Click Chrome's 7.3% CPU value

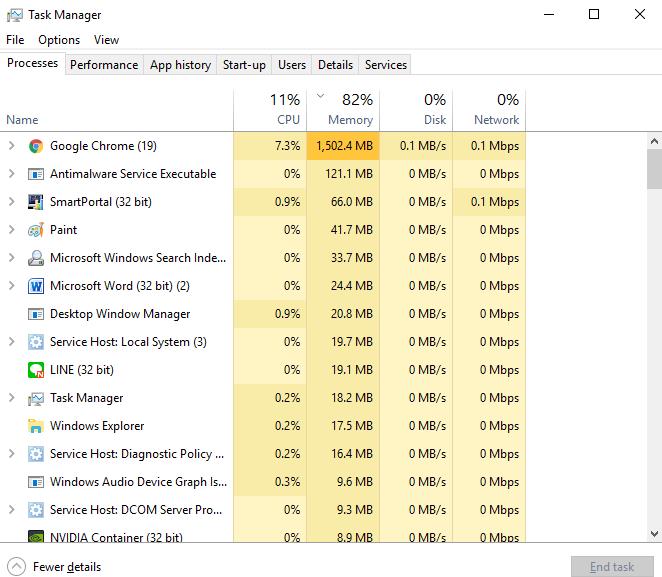tap(288, 146)
